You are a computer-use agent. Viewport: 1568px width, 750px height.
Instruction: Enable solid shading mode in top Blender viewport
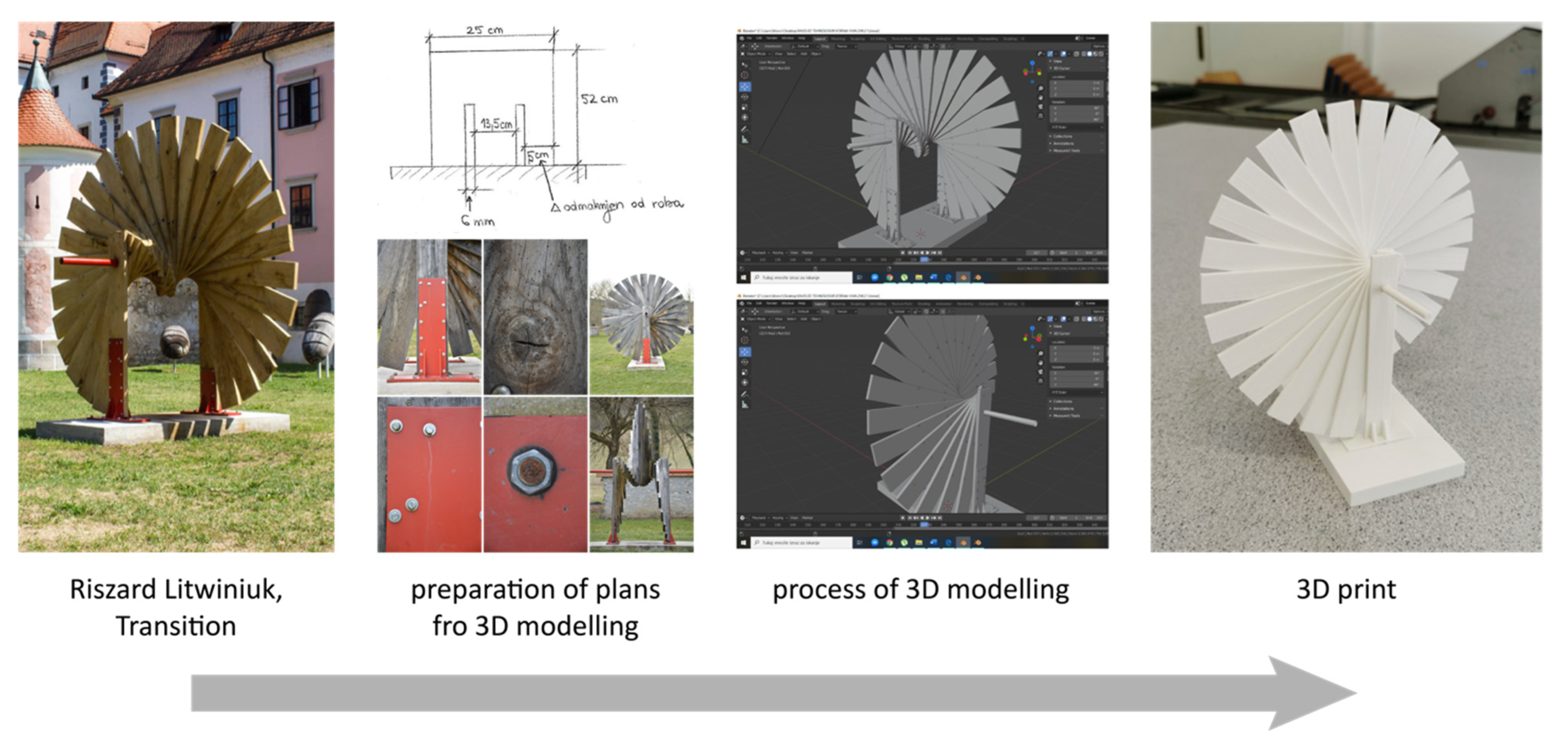coord(1090,54)
